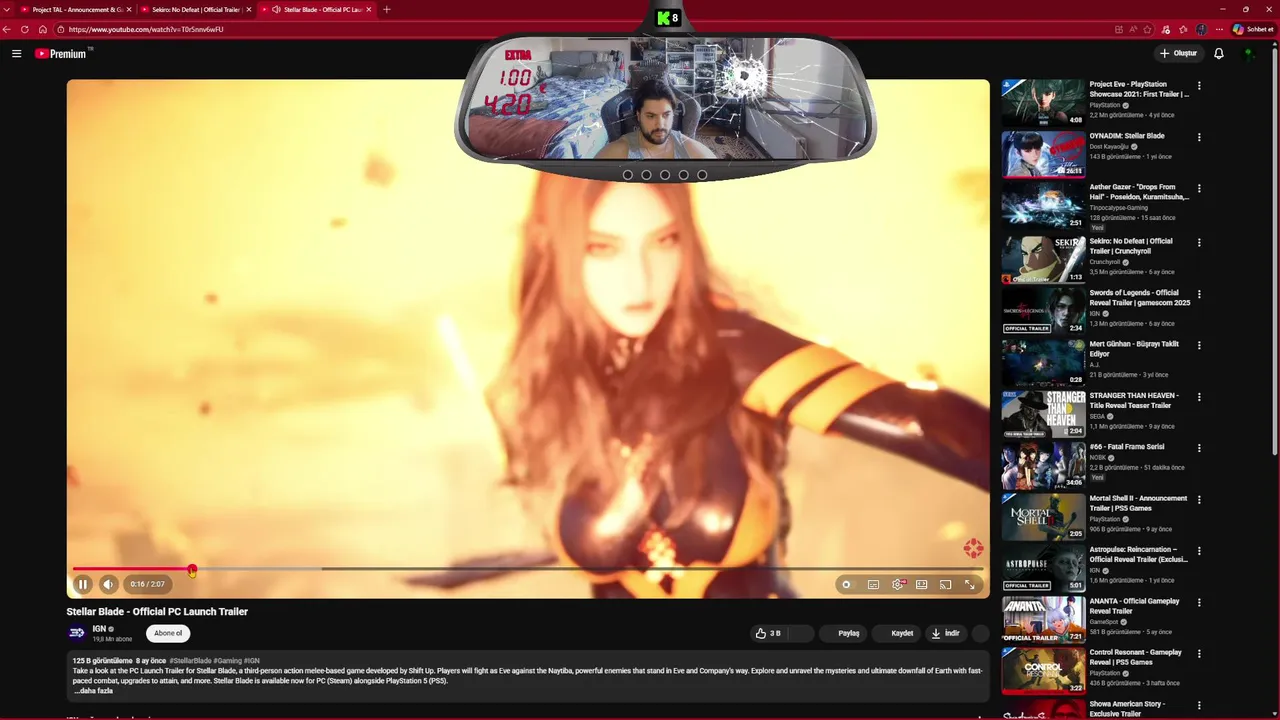Open options menu for ANANTA video

tap(1199, 602)
